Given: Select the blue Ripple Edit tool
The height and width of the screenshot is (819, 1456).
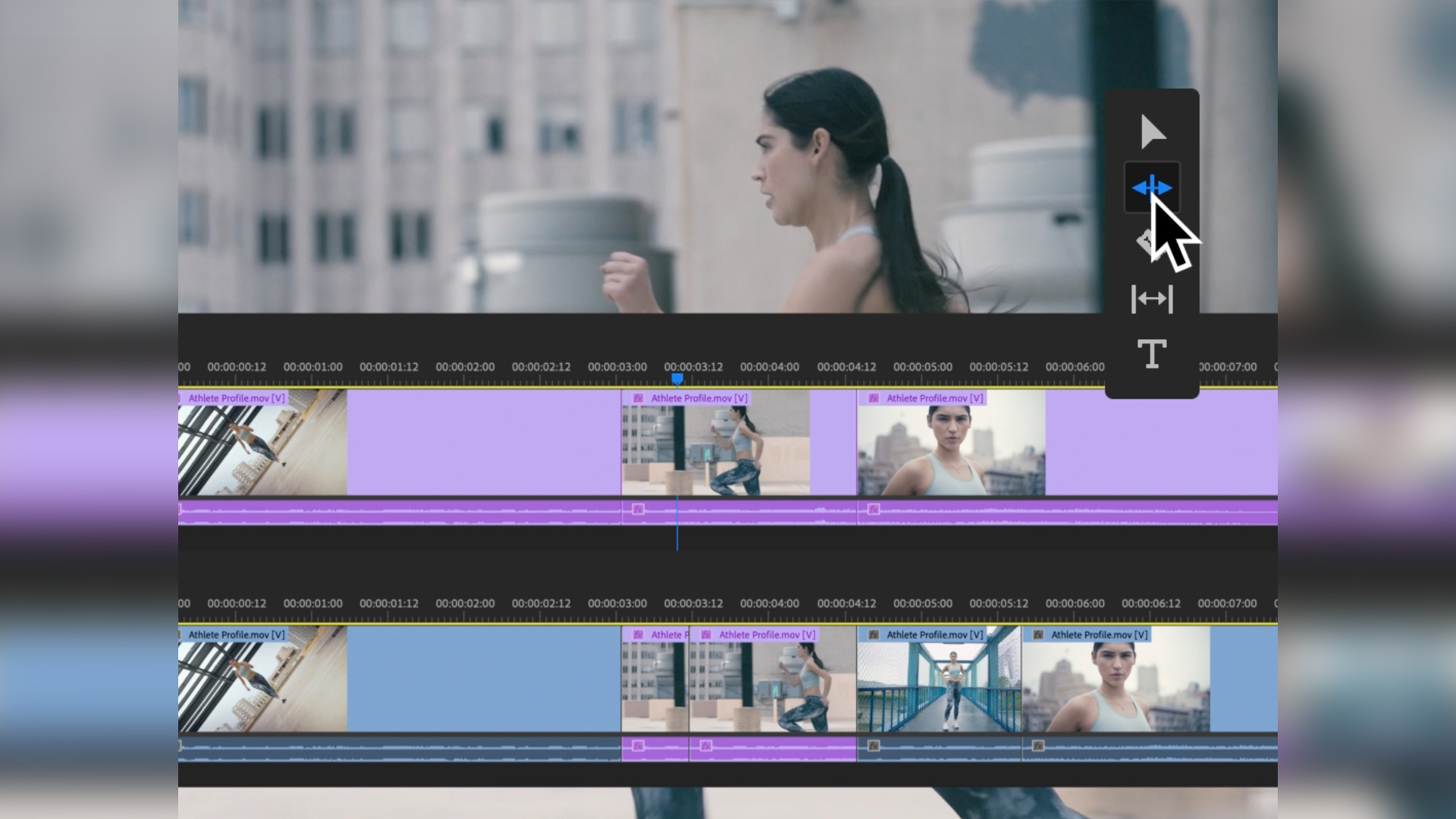Looking at the screenshot, I should point(1151,187).
